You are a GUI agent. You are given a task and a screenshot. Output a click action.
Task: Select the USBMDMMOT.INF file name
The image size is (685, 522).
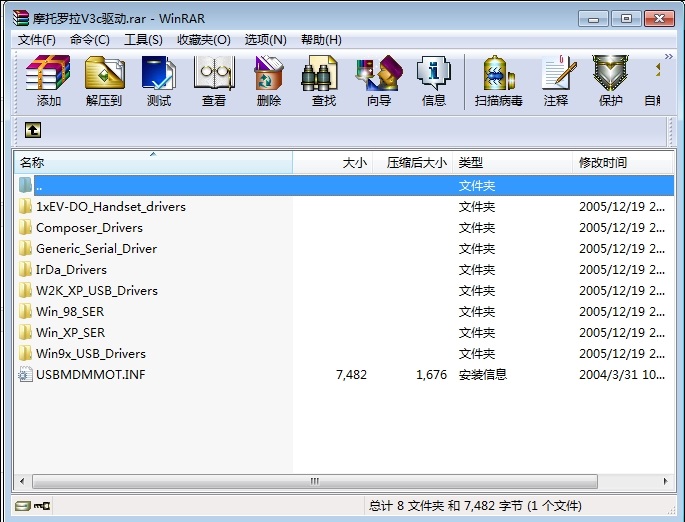[x=91, y=374]
